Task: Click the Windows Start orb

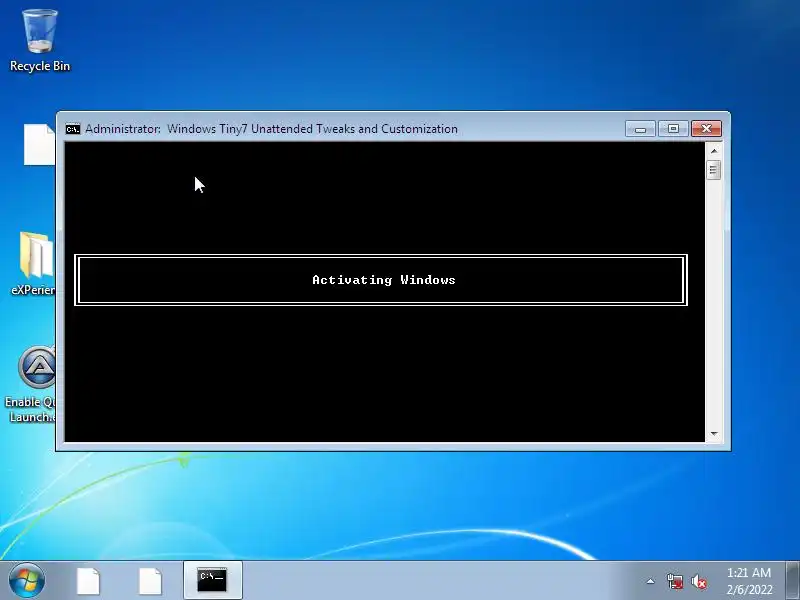Action: pos(27,581)
